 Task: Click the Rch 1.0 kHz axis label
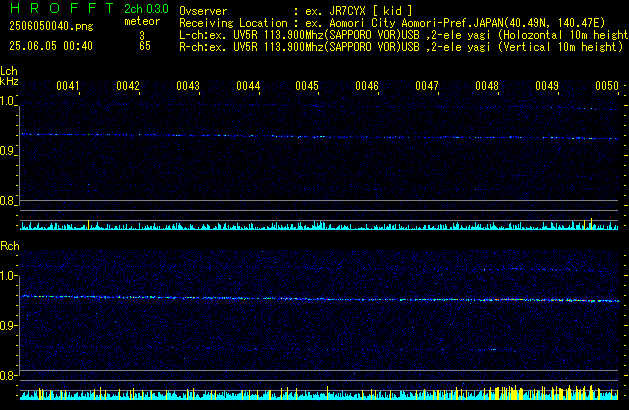pos(7,276)
